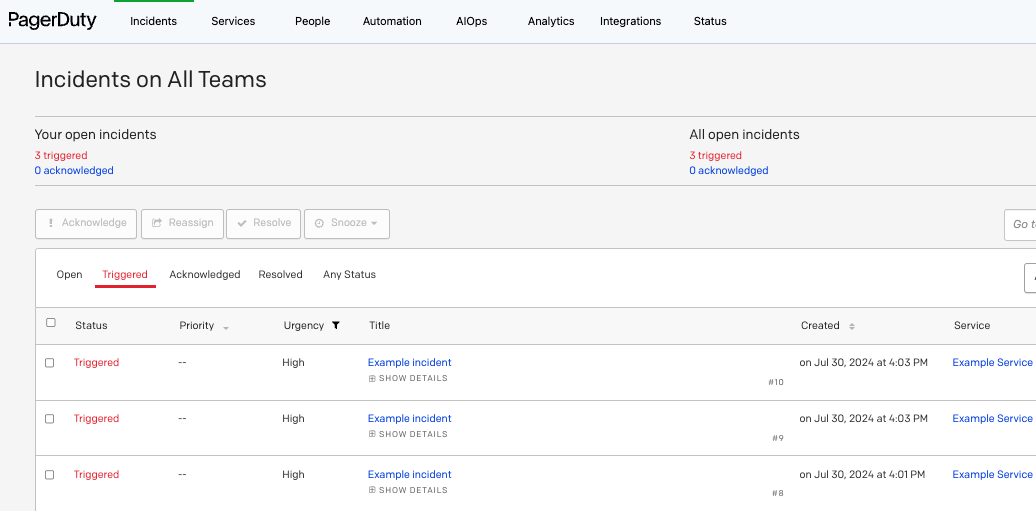Click the #9 incident number
Viewport: 1036px width, 511px height.
(x=778, y=438)
